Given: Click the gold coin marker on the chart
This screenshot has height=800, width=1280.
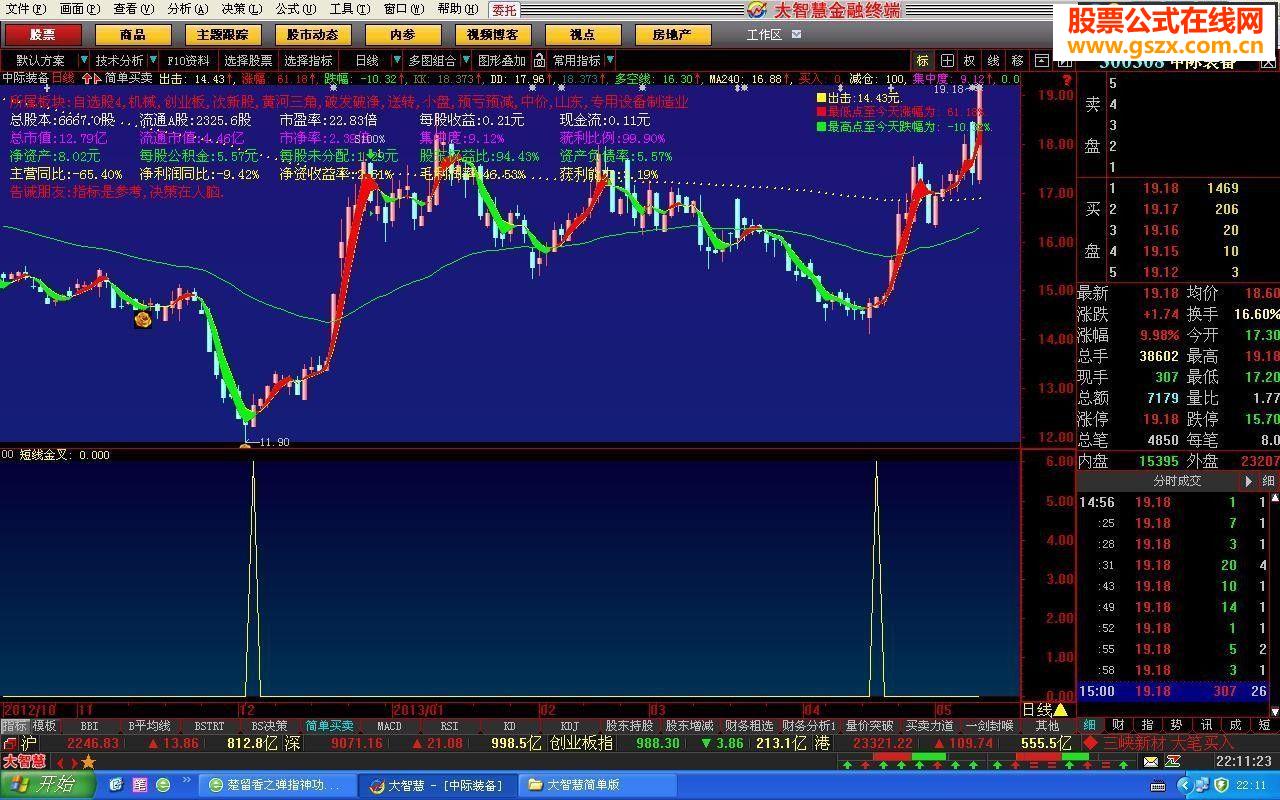Looking at the screenshot, I should point(143,319).
